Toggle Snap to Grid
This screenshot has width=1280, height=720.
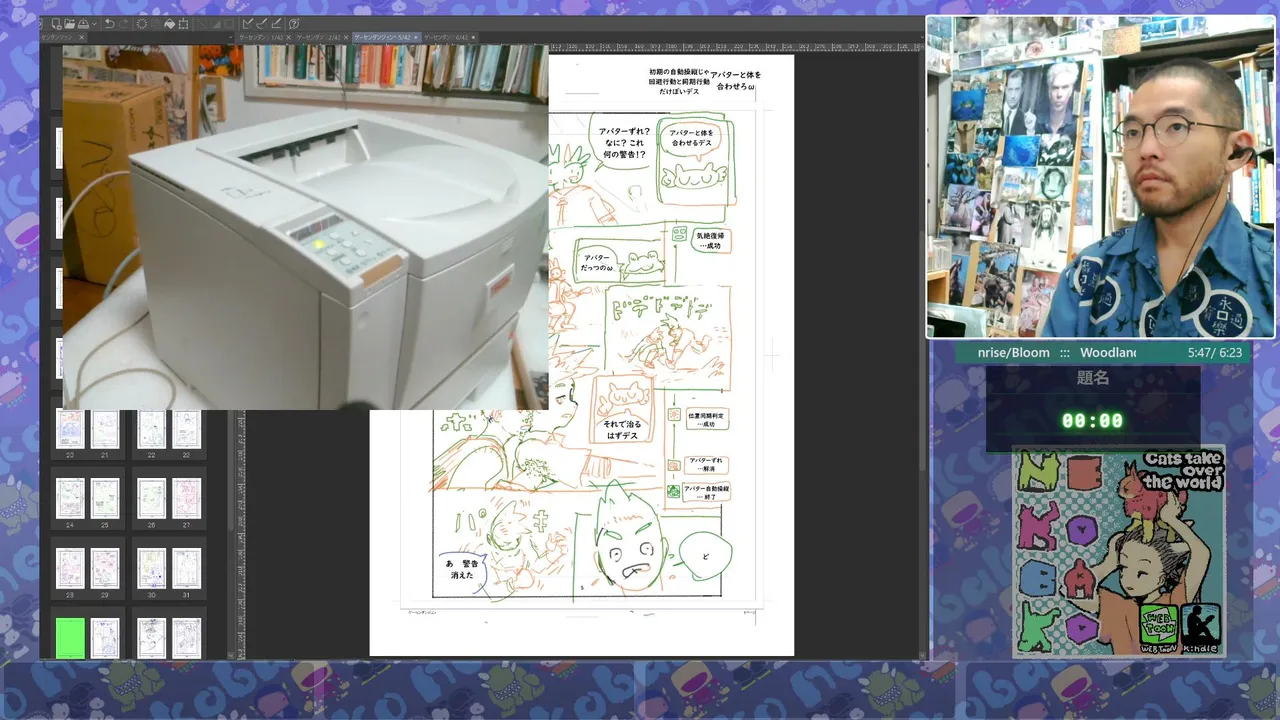pyautogui.click(x=276, y=23)
